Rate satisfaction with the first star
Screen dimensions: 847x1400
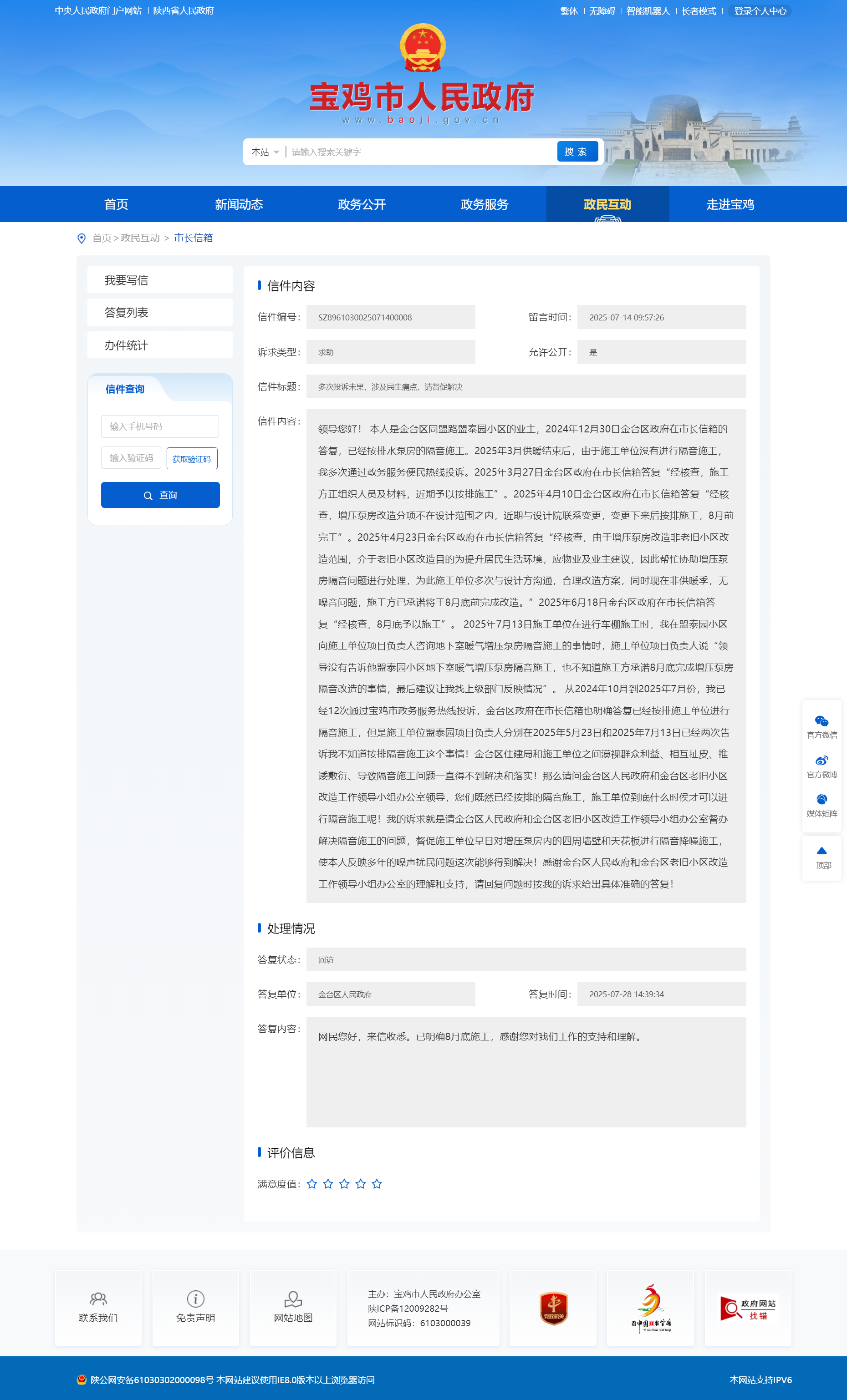311,1183
